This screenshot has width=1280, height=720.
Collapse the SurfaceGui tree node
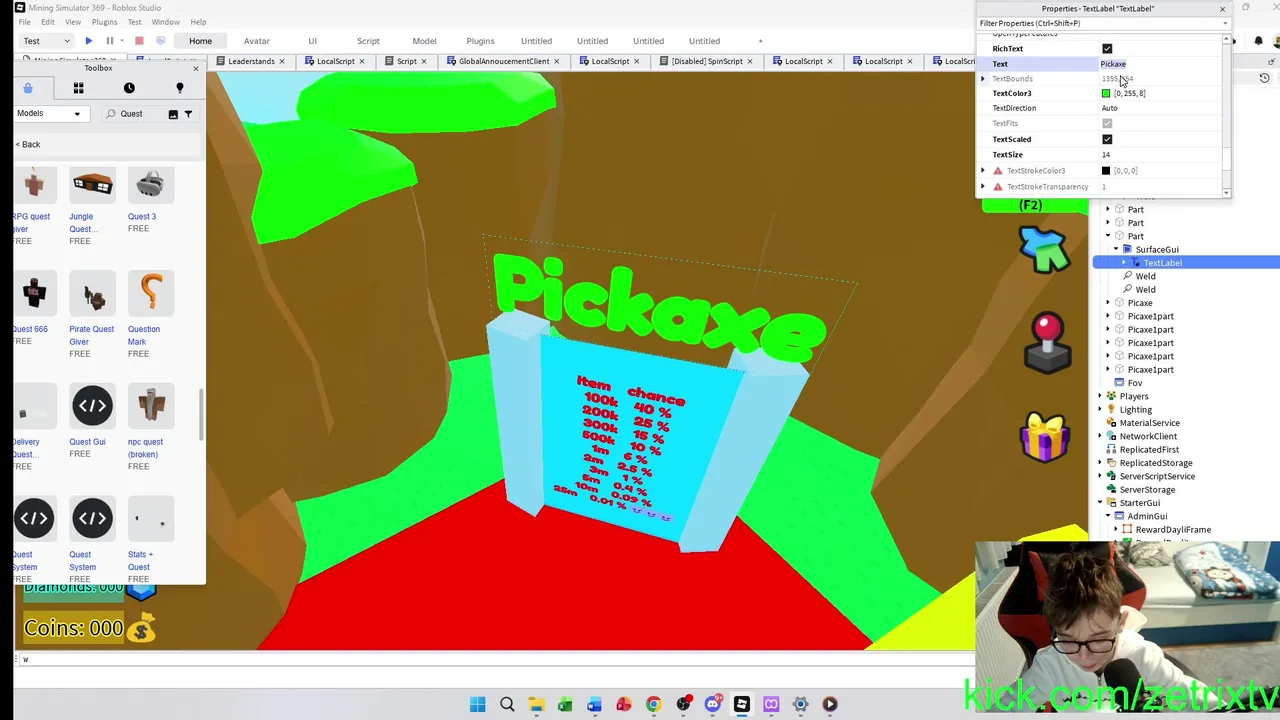coord(1116,249)
